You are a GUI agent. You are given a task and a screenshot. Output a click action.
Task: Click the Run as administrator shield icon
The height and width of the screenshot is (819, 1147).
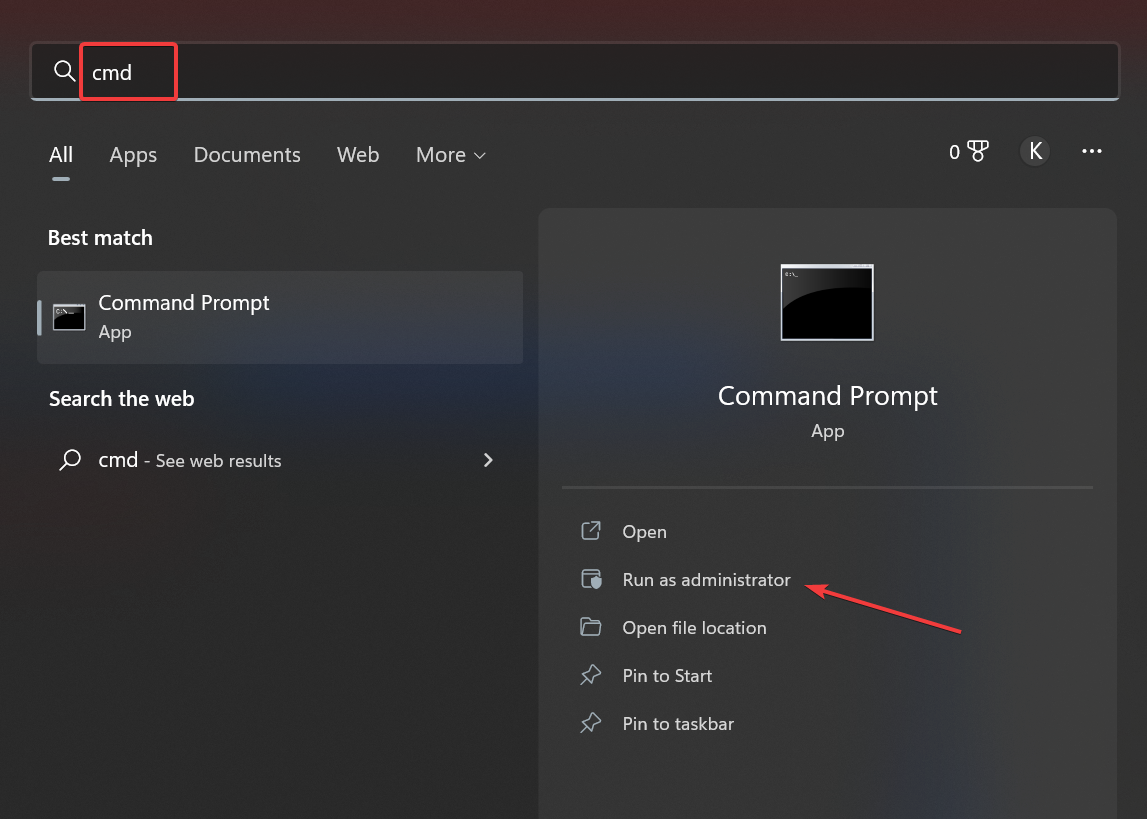click(x=590, y=579)
